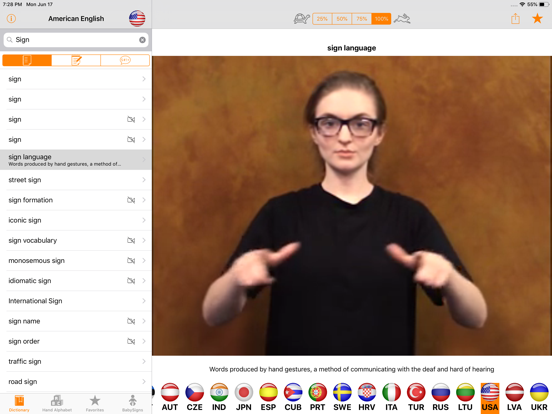552x414 pixels.
Task: Select the ESP Spain flag
Action: click(x=268, y=397)
